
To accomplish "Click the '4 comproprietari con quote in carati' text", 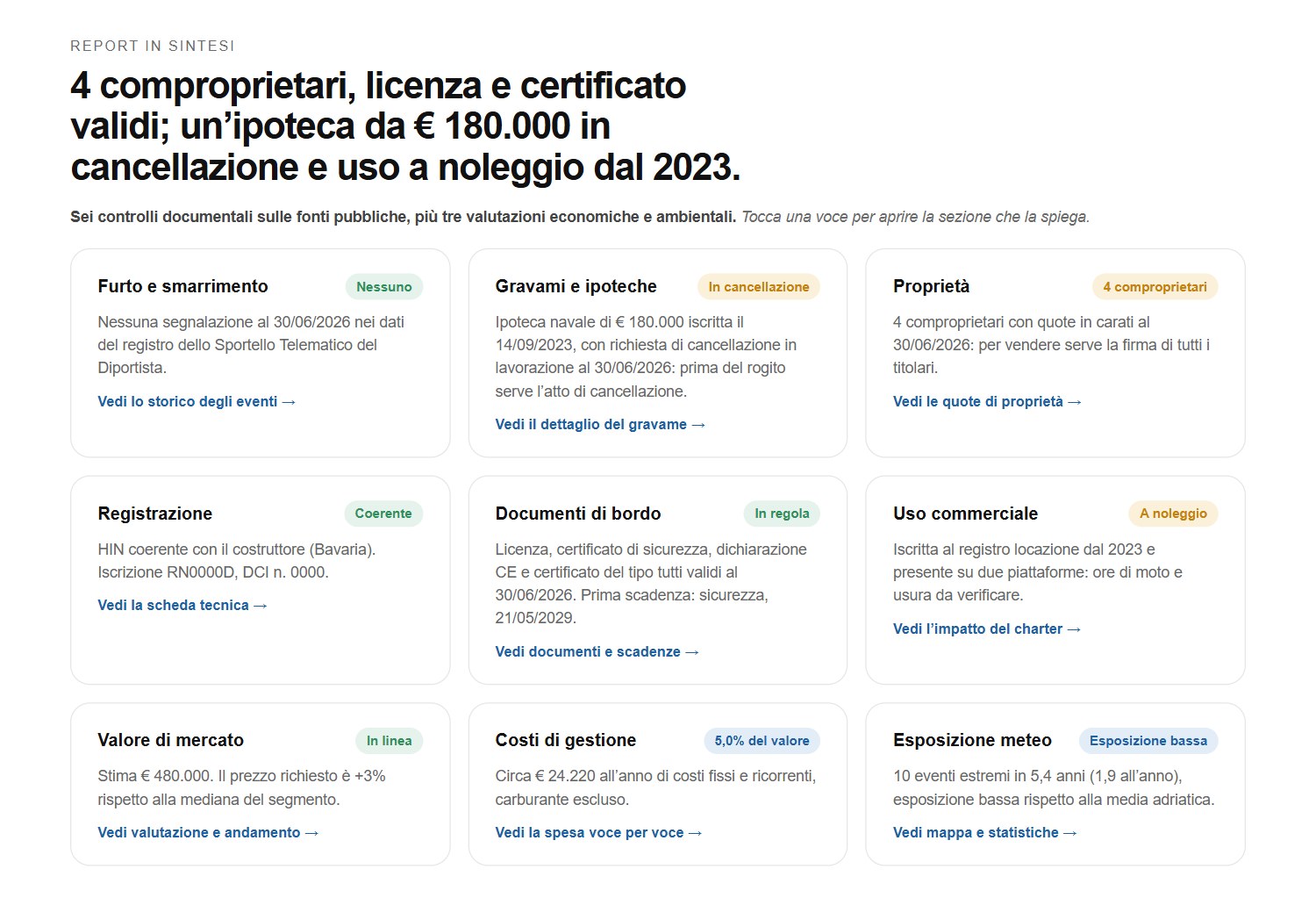I will click(1051, 345).
